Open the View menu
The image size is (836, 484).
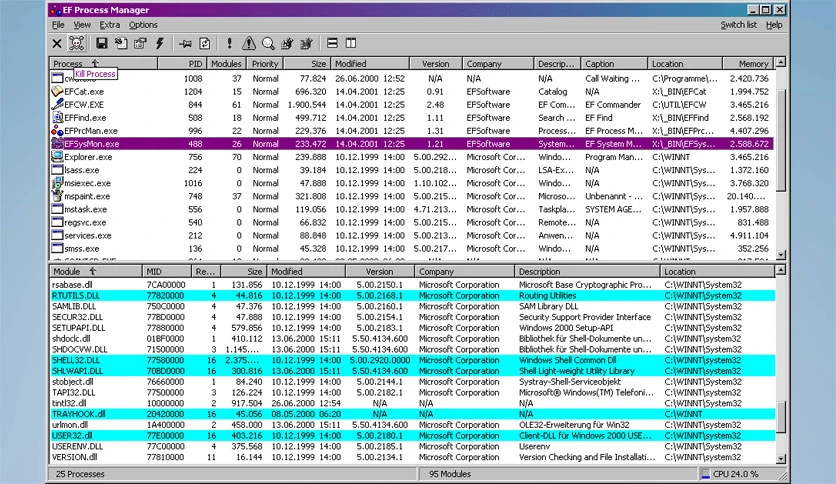pyautogui.click(x=82, y=25)
